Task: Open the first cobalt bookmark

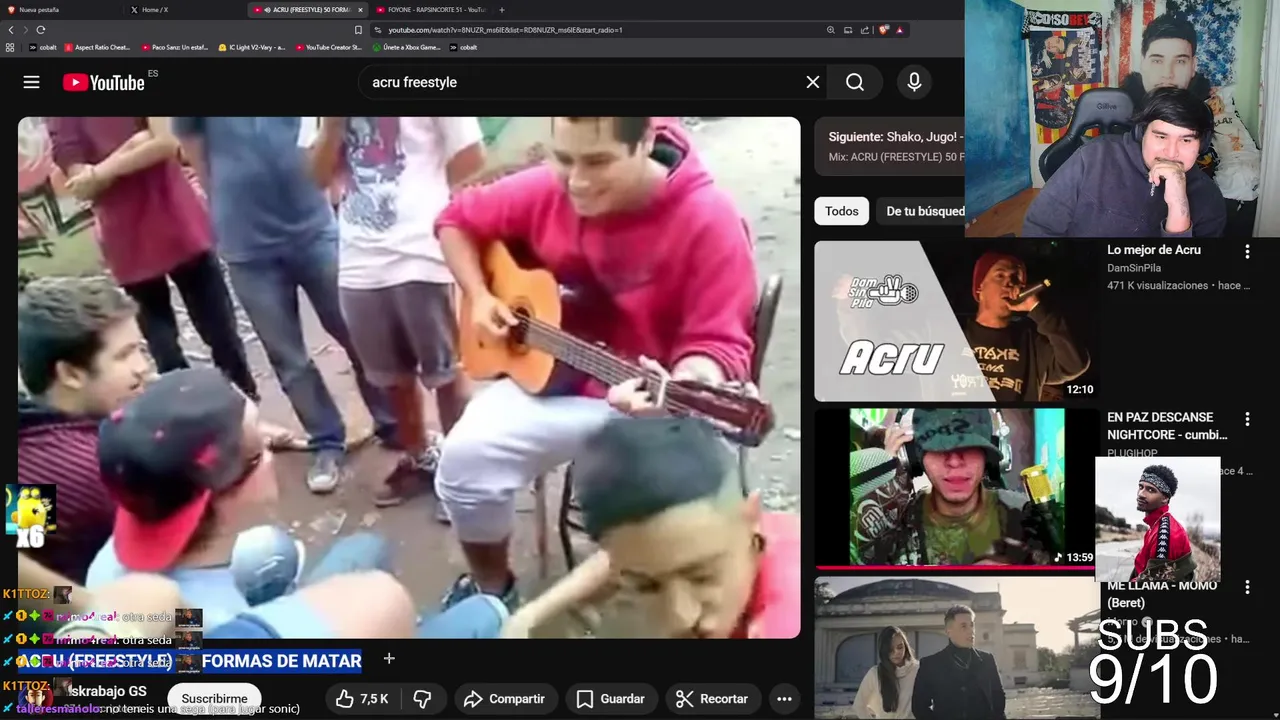Action: [x=42, y=47]
